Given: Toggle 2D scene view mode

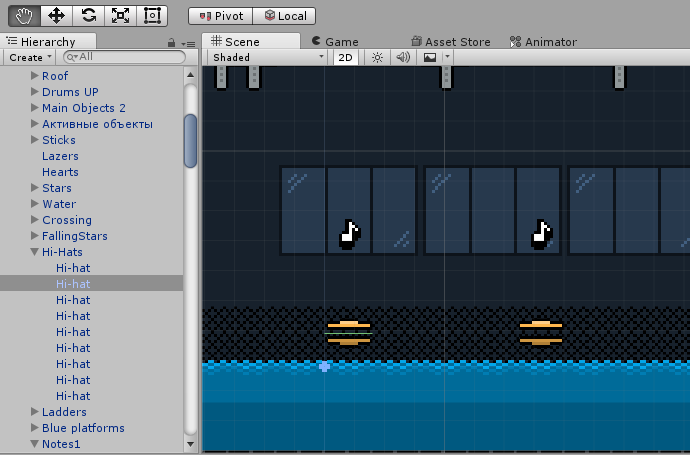Looking at the screenshot, I should pyautogui.click(x=345, y=58).
